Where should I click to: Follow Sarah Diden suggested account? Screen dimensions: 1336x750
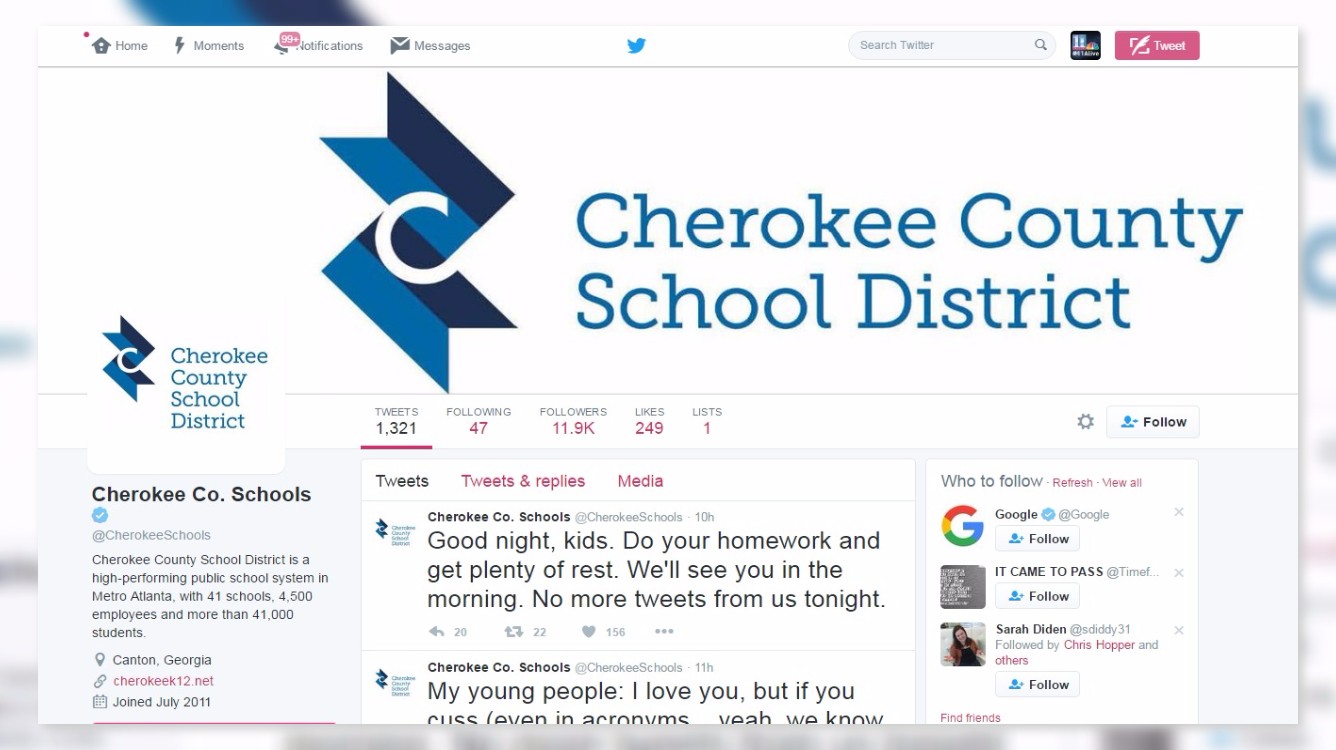pos(1038,685)
